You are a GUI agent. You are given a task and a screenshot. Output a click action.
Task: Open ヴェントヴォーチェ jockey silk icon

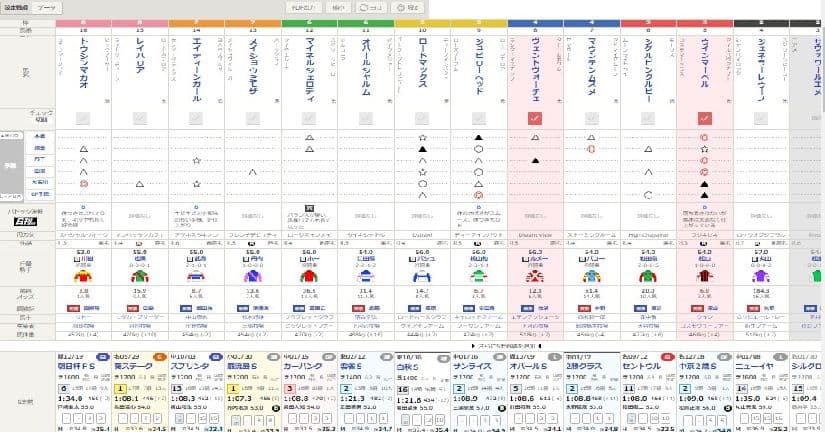(x=535, y=277)
